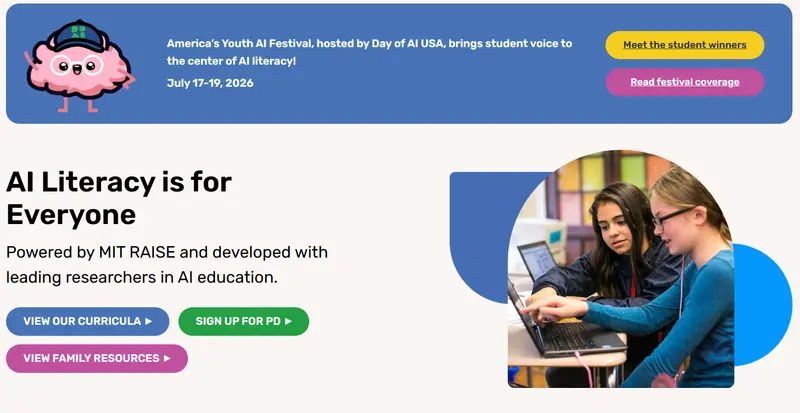
Task: Click the laptop screen in the hero photo
Action: pos(538,261)
